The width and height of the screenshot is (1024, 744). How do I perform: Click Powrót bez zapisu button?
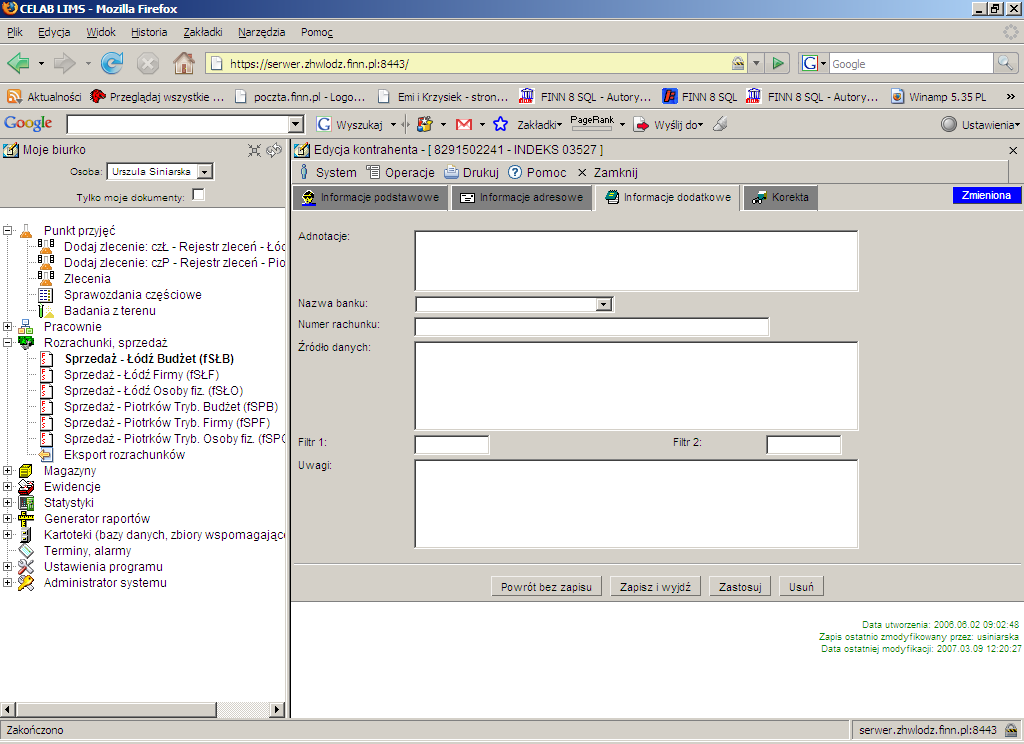(x=547, y=587)
